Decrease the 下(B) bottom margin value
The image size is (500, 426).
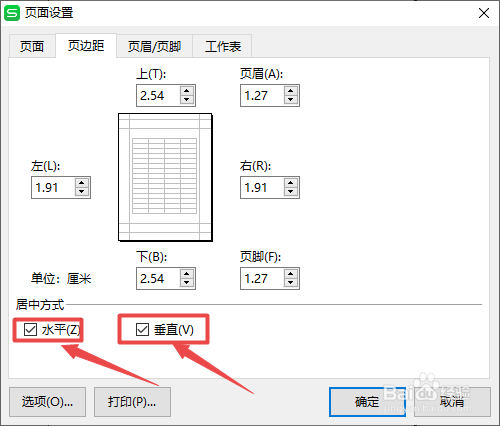187,283
